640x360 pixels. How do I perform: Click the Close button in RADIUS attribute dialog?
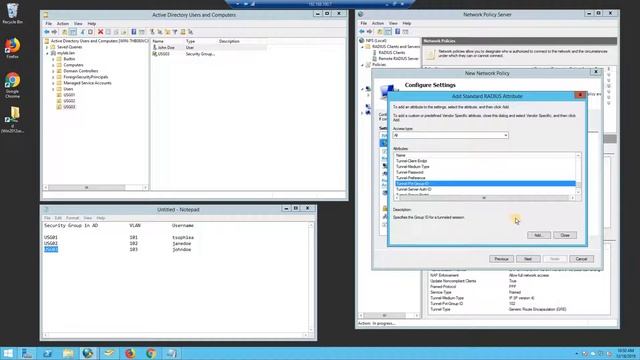(565, 235)
